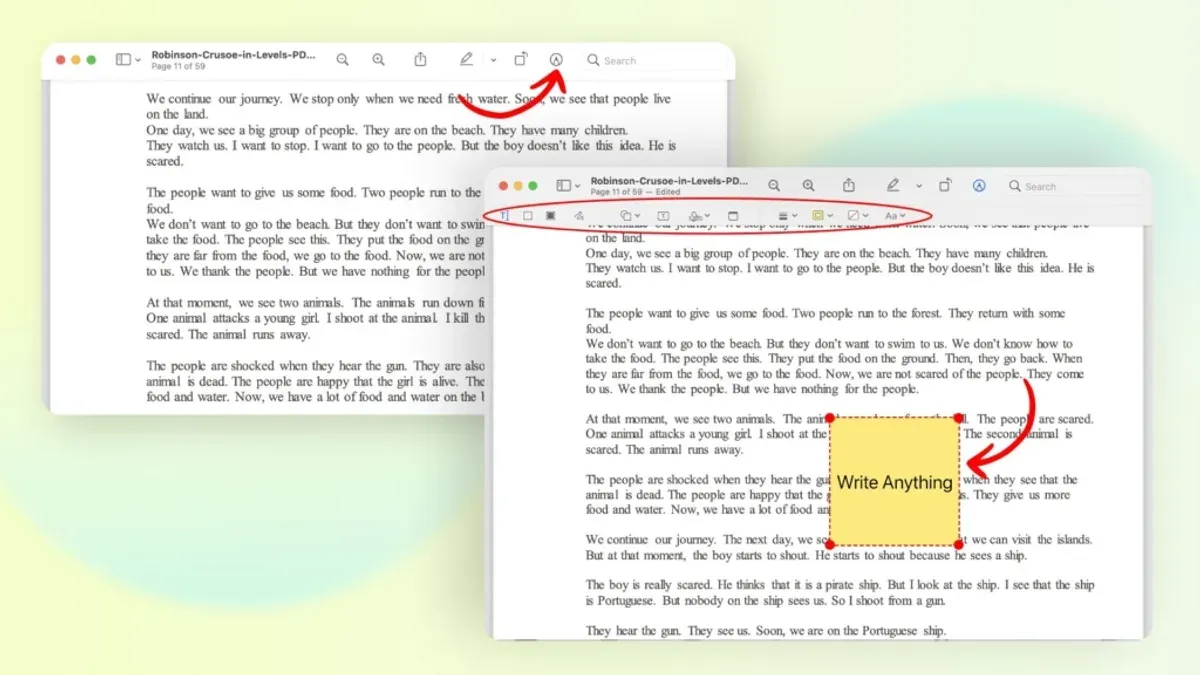The width and height of the screenshot is (1200, 675).
Task: Click the document title in the back window
Action: tap(233, 55)
